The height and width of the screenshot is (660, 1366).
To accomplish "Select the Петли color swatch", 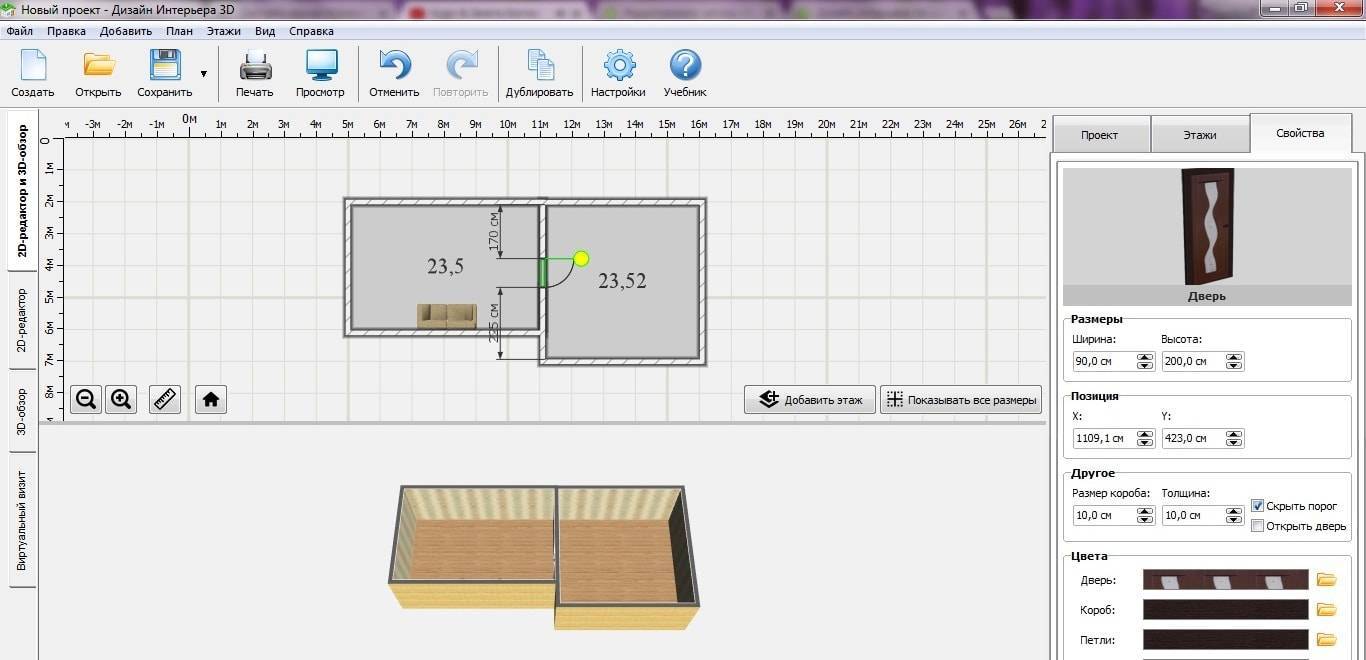I will tap(1225, 640).
